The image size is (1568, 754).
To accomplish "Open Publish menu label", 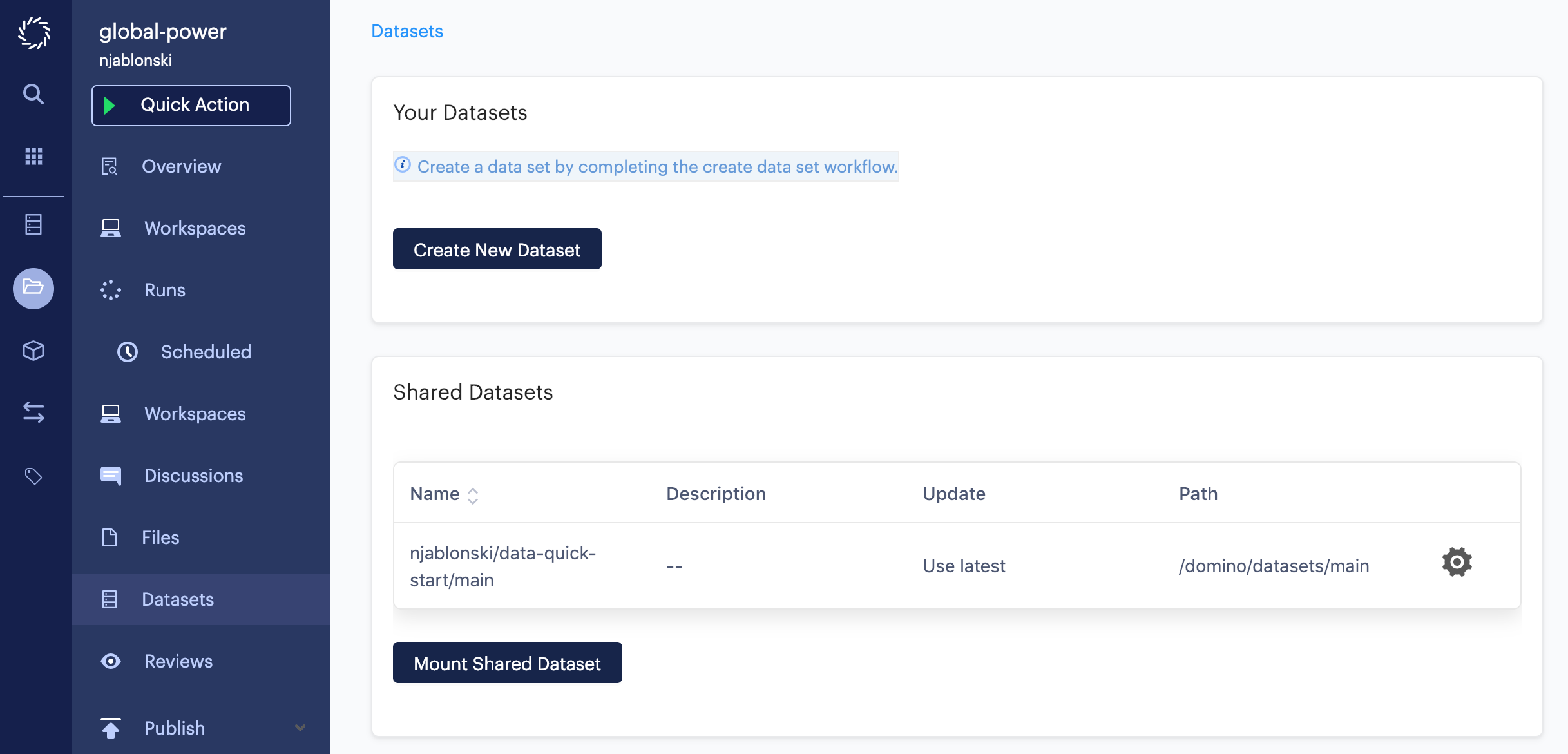I will pos(175,728).
